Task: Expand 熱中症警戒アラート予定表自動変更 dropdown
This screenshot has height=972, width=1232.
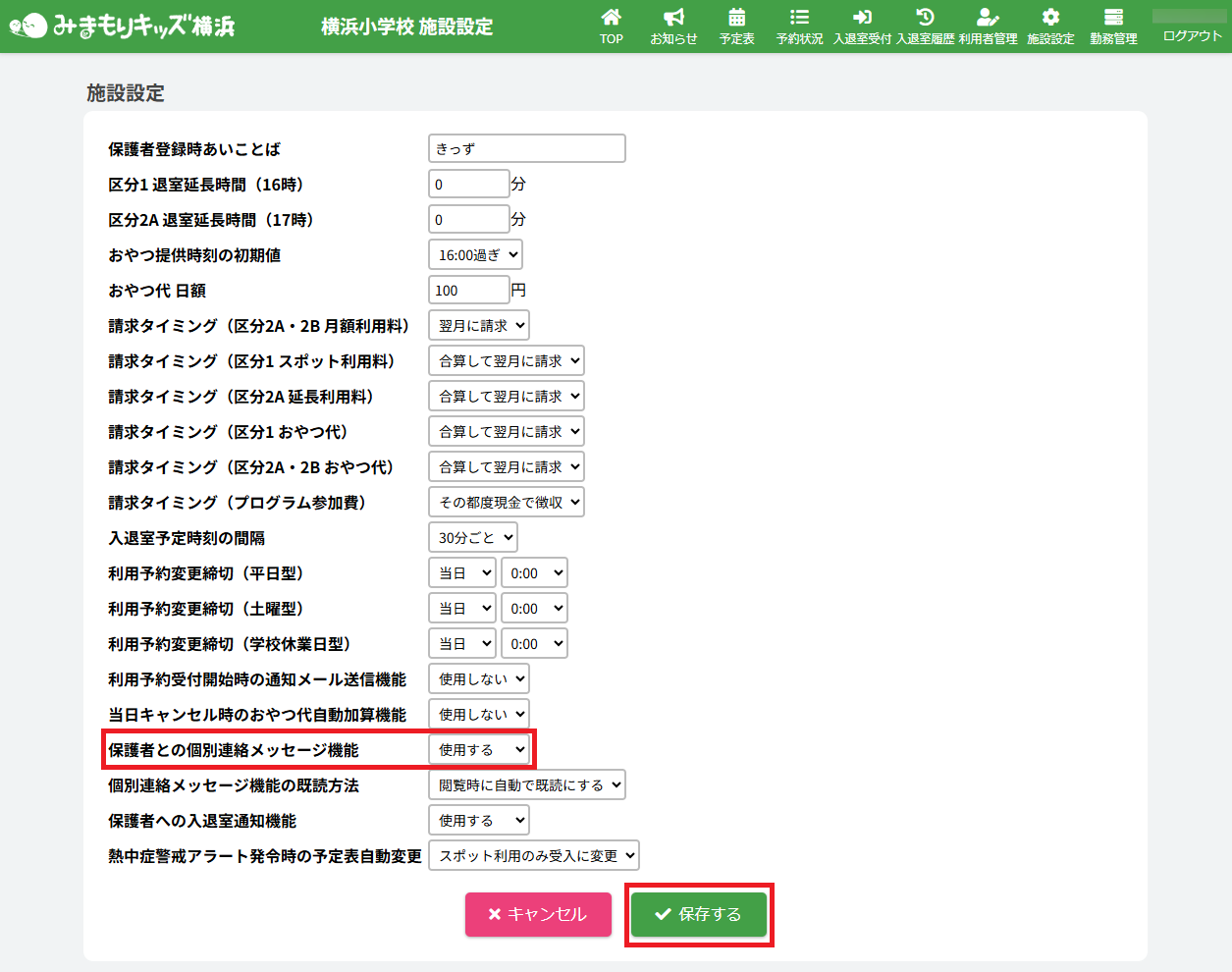Action: coord(534,856)
